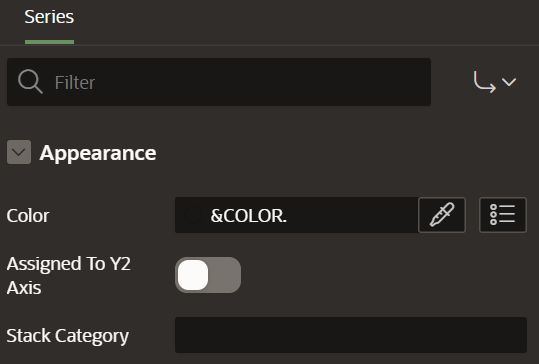The height and width of the screenshot is (364, 539).
Task: Click the Color property label
Action: [28, 216]
